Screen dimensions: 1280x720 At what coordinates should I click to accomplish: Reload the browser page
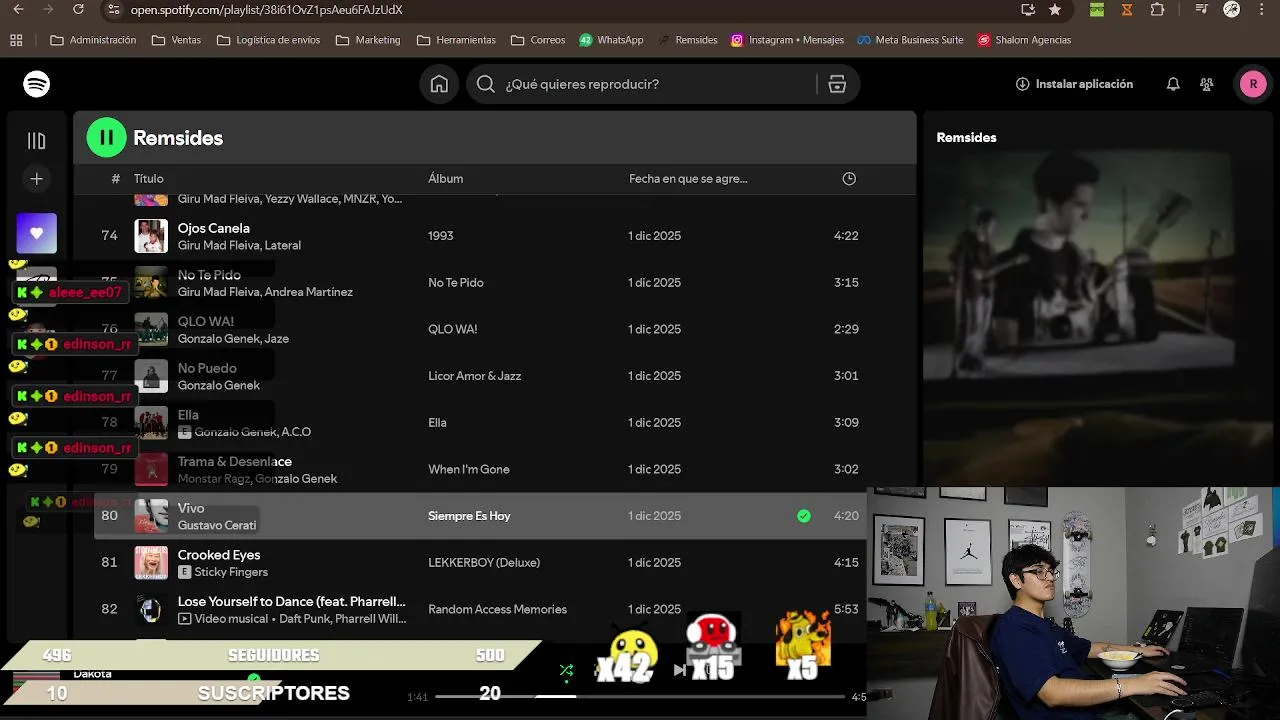tap(79, 10)
